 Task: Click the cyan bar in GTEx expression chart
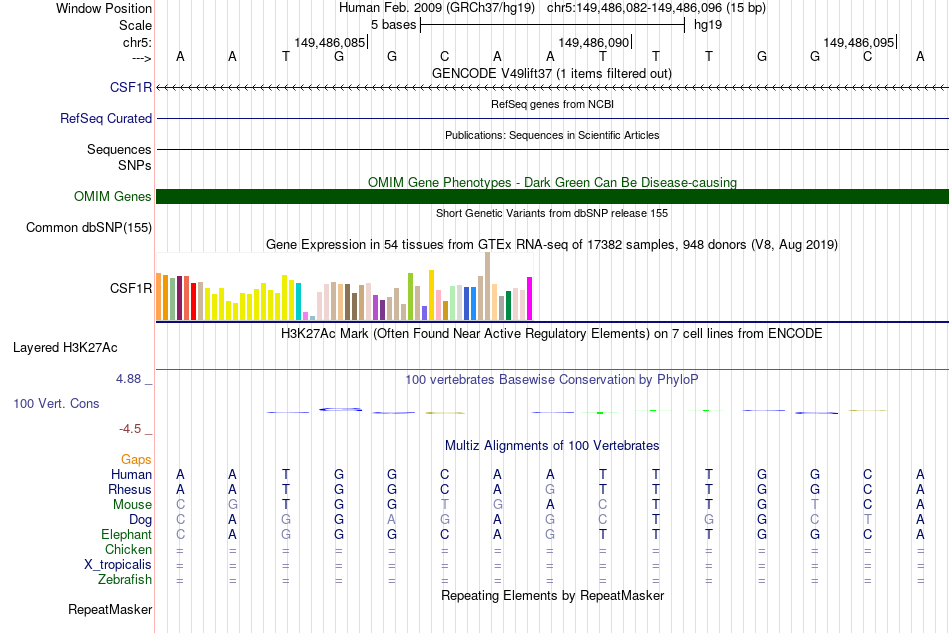(x=299, y=302)
